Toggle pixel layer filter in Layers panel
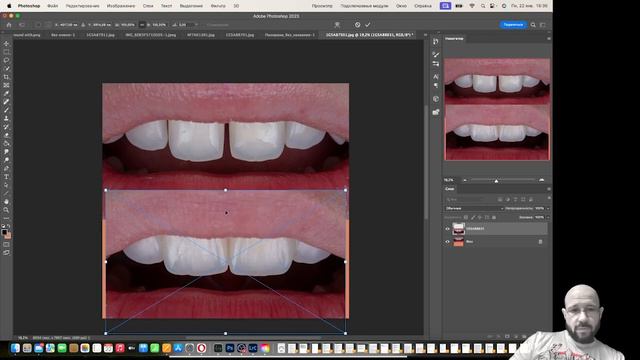This screenshot has height=360, width=640. pos(500,200)
